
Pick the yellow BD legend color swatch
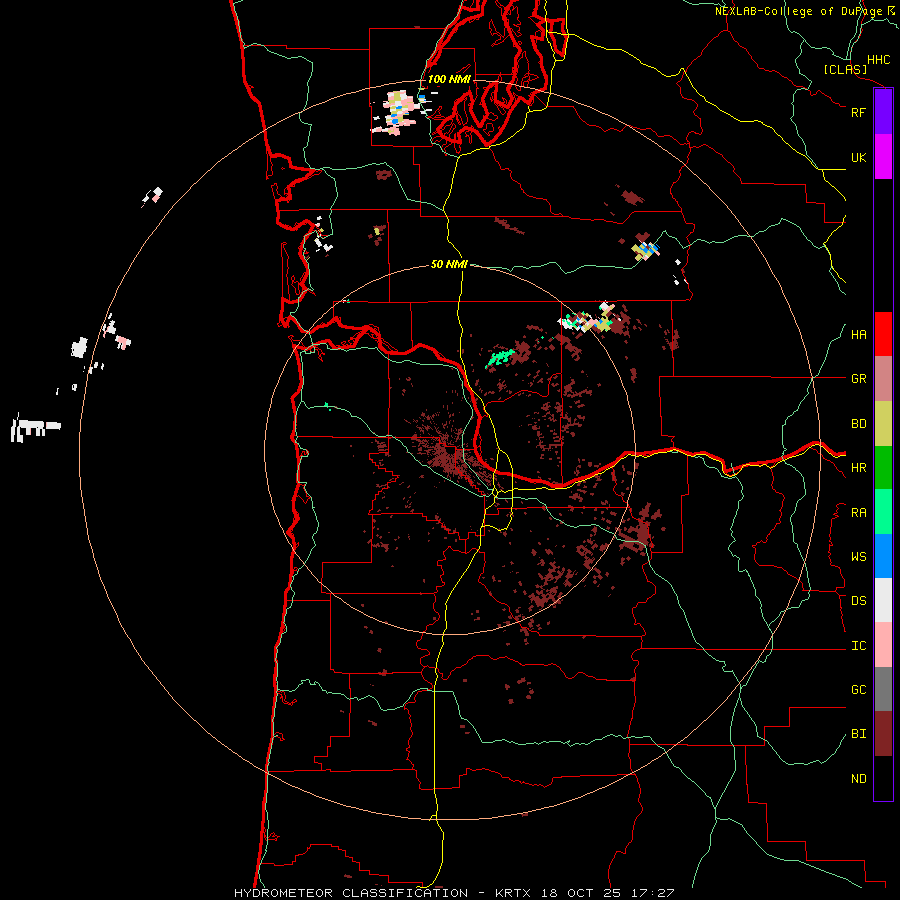pyautogui.click(x=883, y=424)
